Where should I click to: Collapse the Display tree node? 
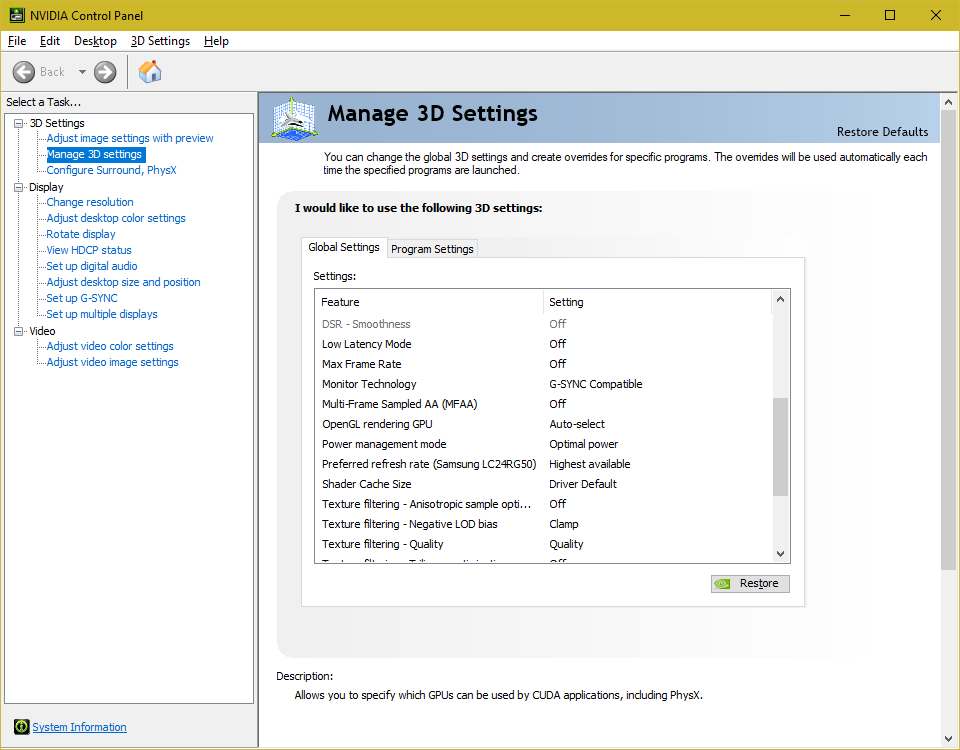pos(19,187)
